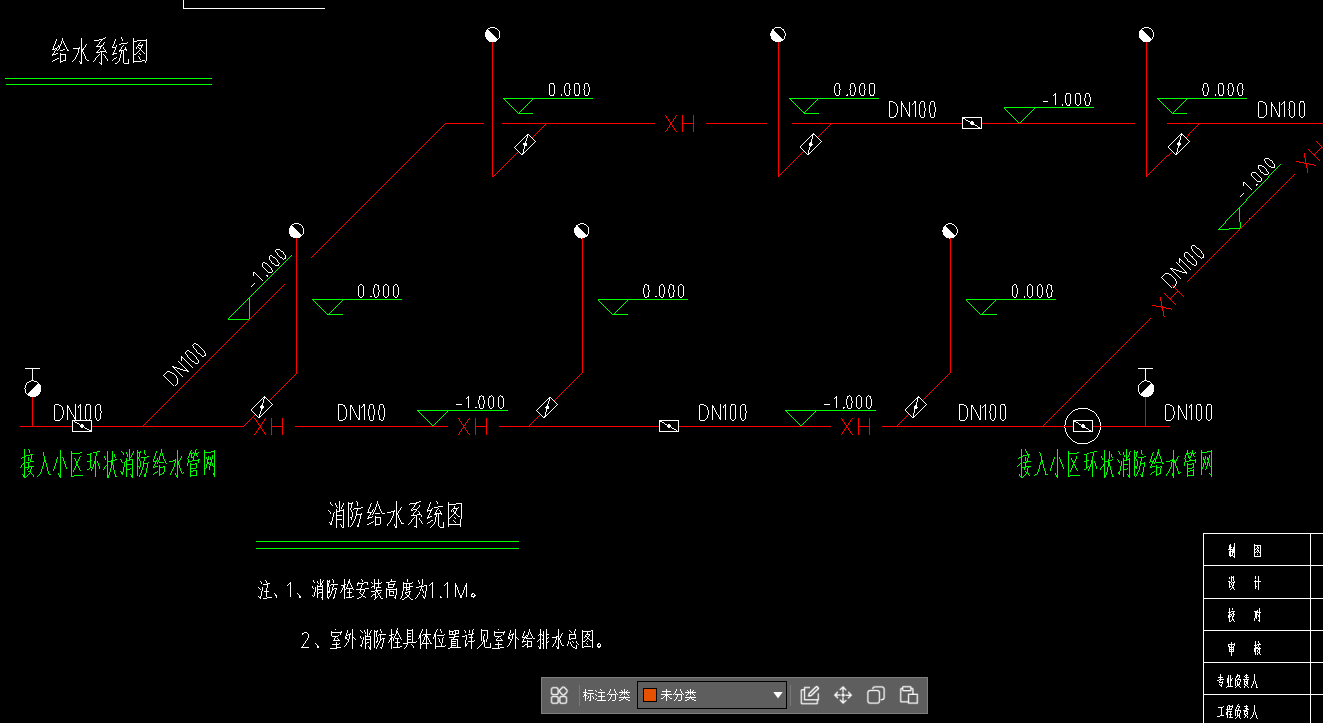Image resolution: width=1323 pixels, height=723 pixels.
Task: Select note 1 about 消防栓安装高度为1.1M
Action: pyautogui.click(x=369, y=591)
